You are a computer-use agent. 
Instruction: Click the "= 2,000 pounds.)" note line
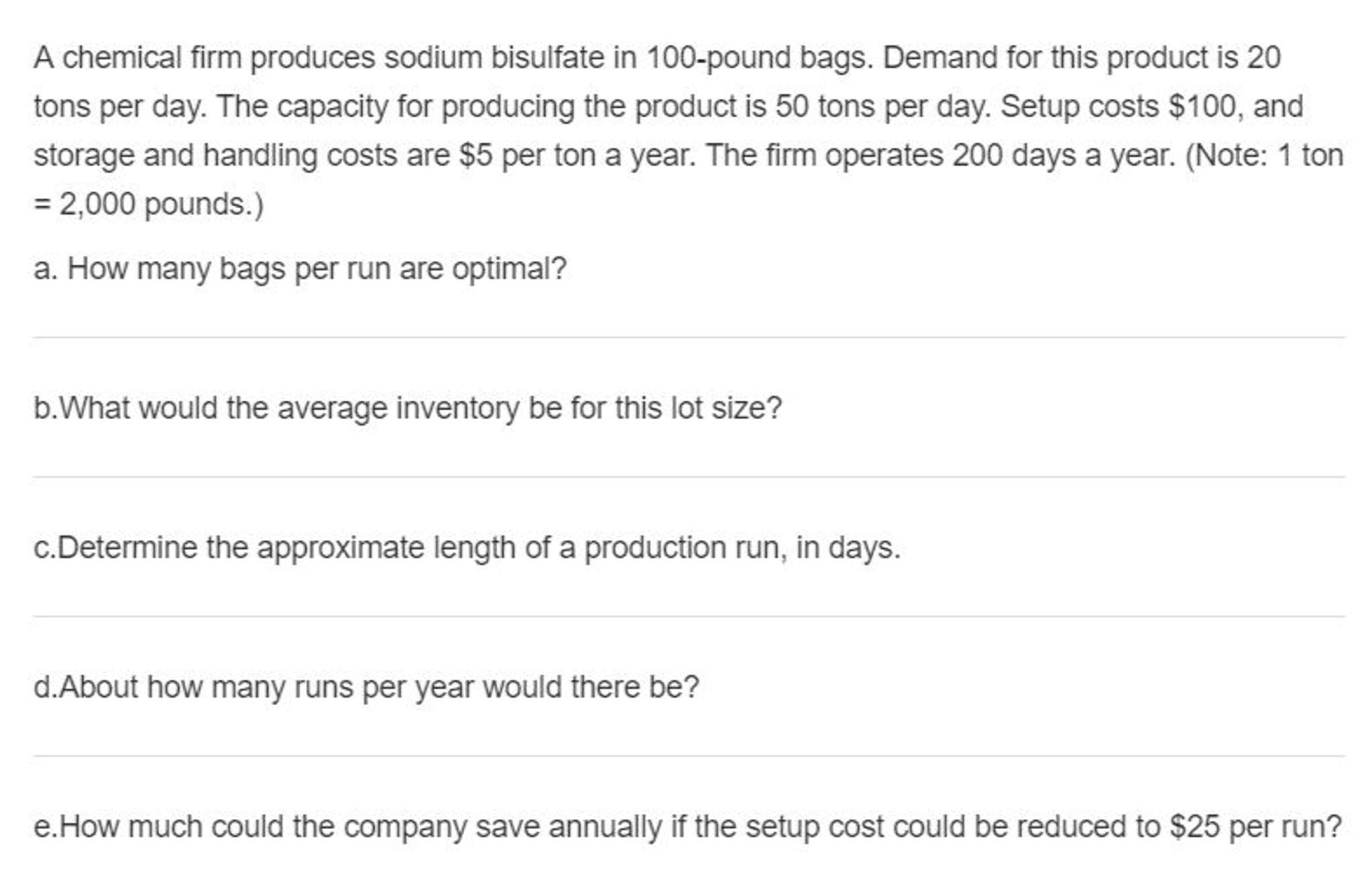pyautogui.click(x=149, y=204)
